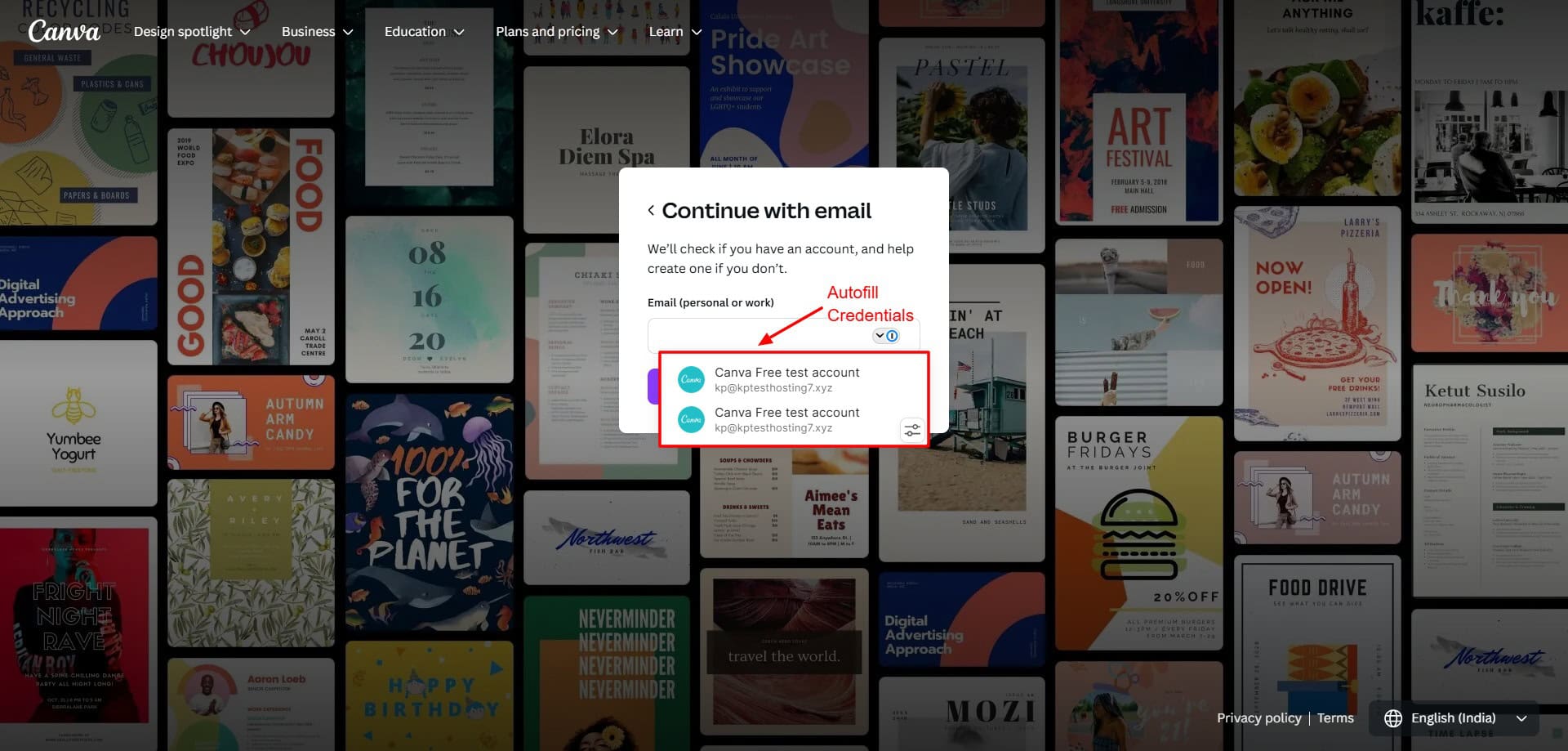This screenshot has height=751, width=1568.
Task: Expand the Design spotlight menu
Action: coord(192,32)
